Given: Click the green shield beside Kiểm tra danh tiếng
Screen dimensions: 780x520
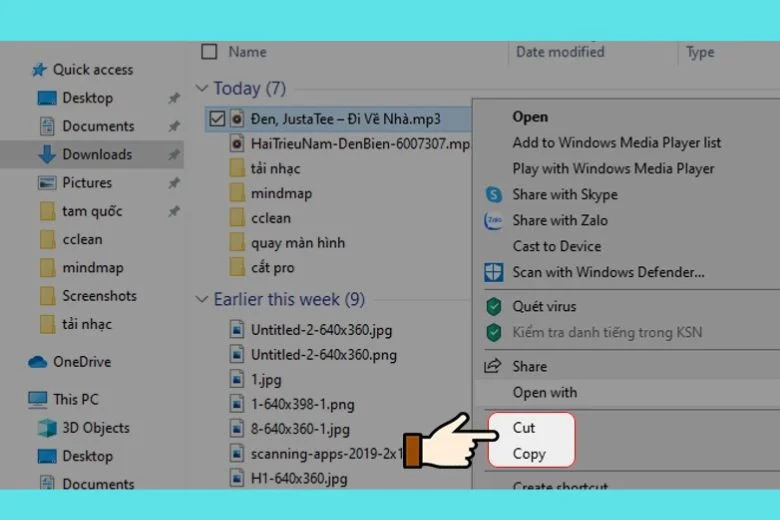Looking at the screenshot, I should click(493, 332).
